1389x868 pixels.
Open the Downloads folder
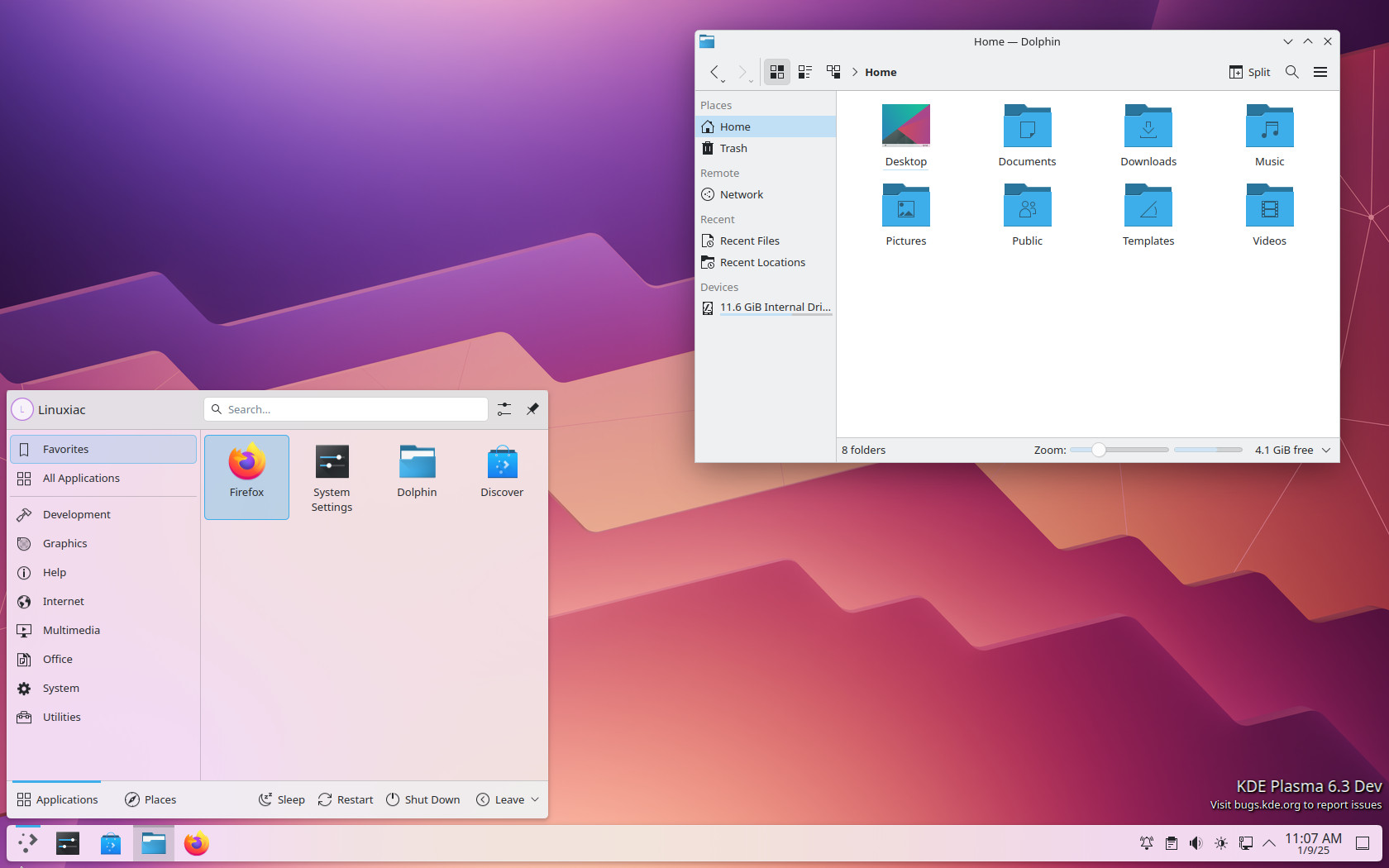pos(1148,136)
